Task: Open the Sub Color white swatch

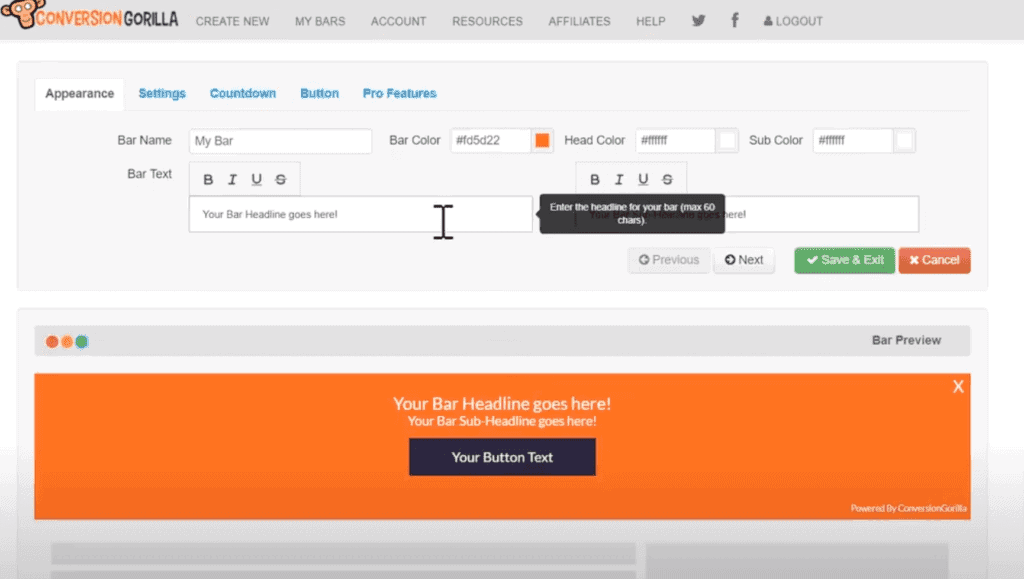Action: click(x=904, y=141)
